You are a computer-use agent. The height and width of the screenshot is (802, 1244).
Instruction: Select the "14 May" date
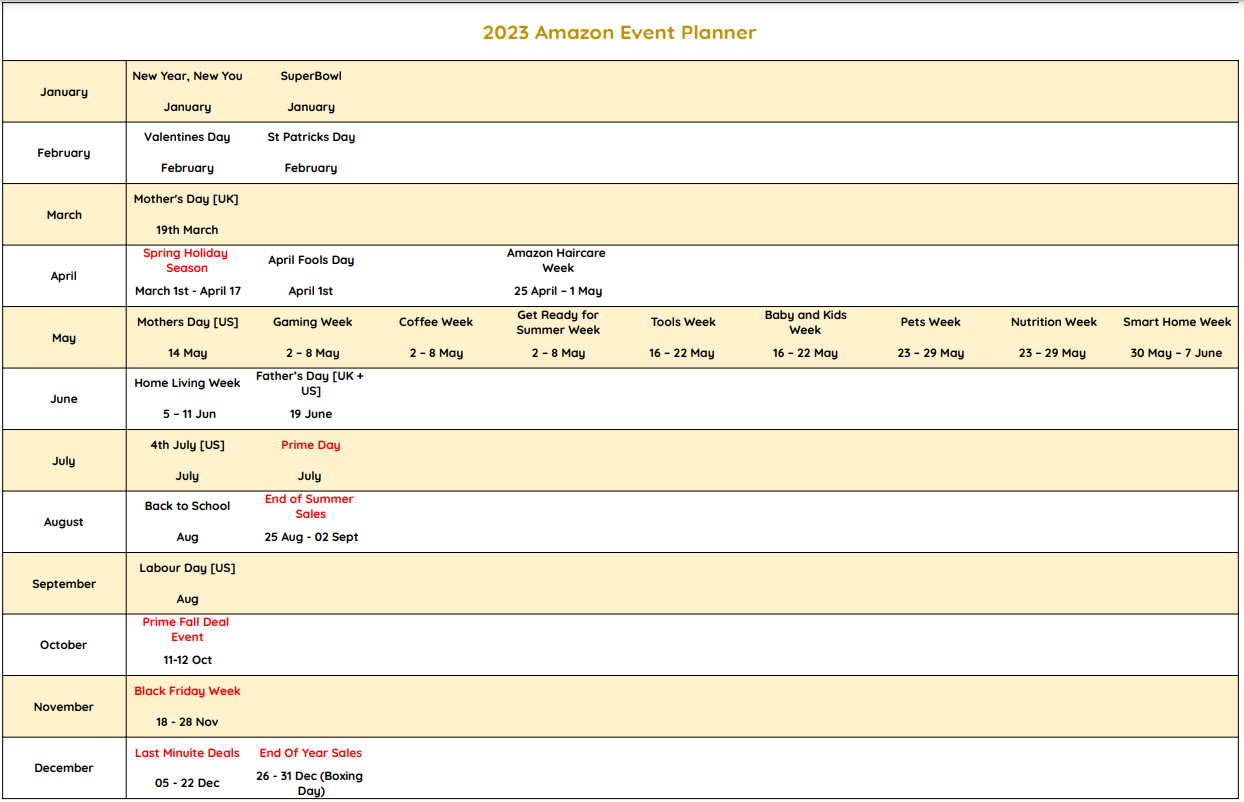click(187, 353)
